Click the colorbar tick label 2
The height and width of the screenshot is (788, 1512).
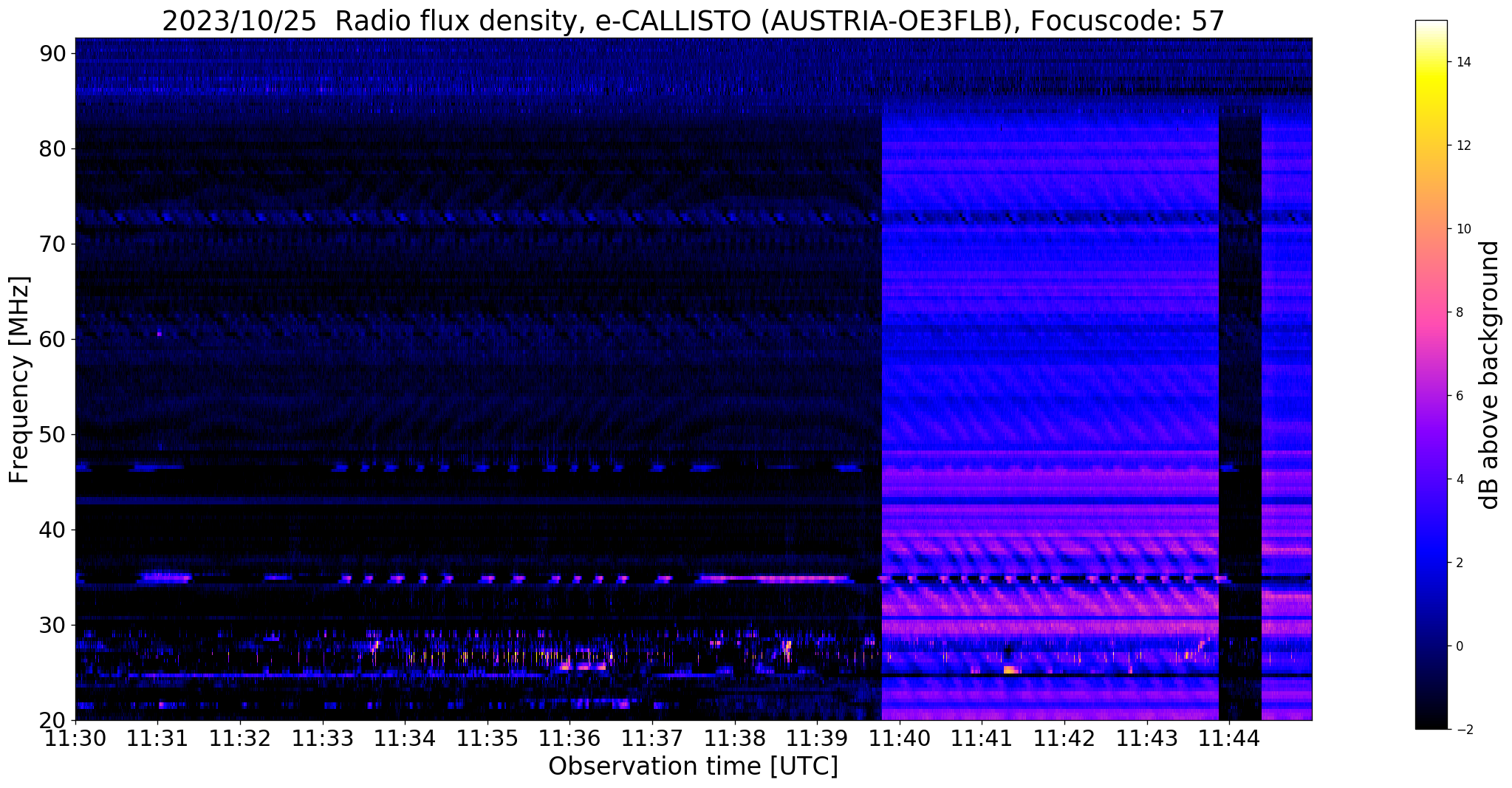tap(1458, 563)
